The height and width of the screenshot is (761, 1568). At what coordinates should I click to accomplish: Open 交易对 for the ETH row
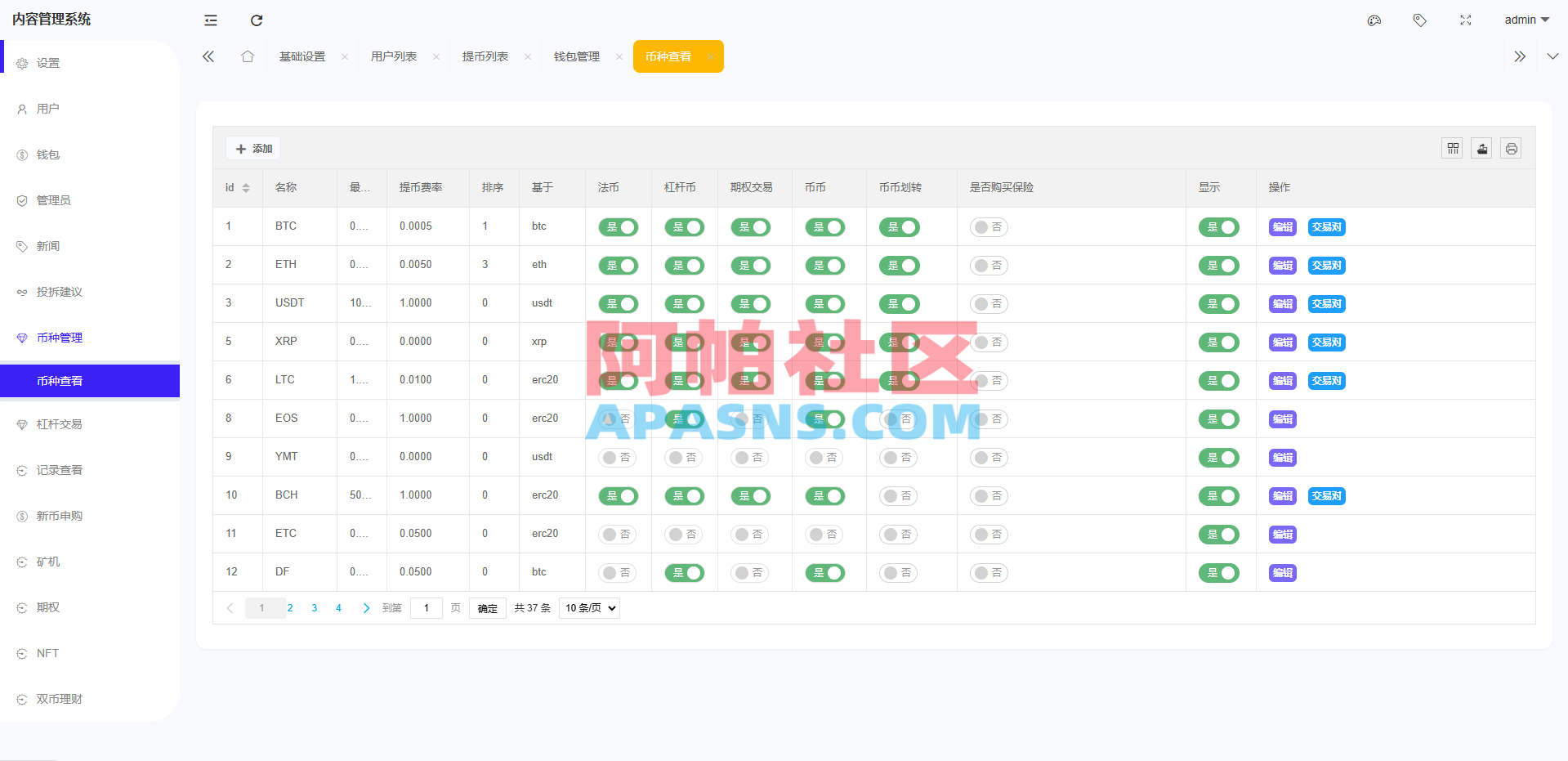pos(1325,265)
